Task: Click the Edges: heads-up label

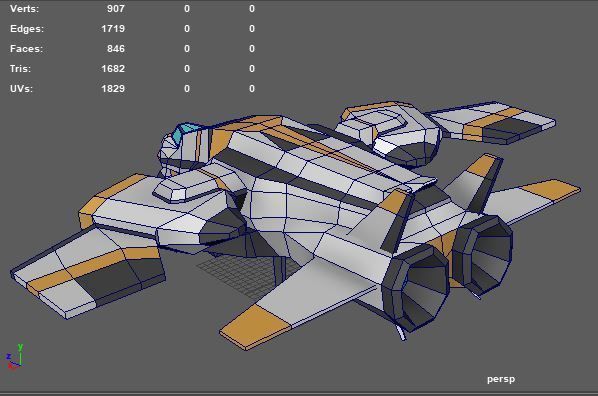Action: click(27, 29)
